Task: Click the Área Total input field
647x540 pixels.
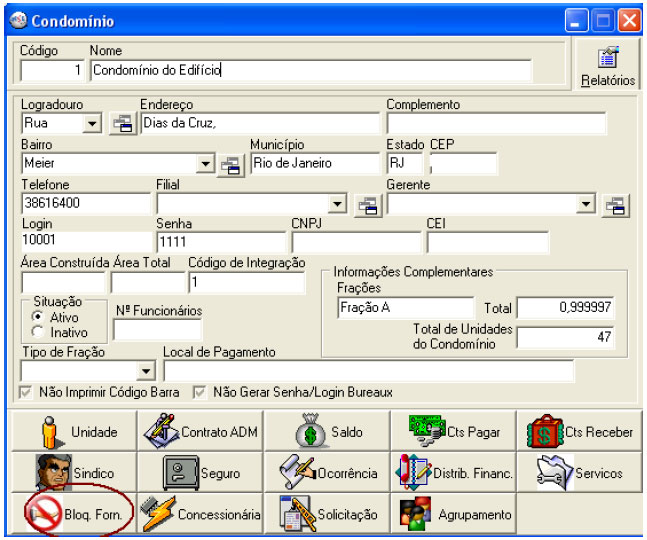Action: 148,282
